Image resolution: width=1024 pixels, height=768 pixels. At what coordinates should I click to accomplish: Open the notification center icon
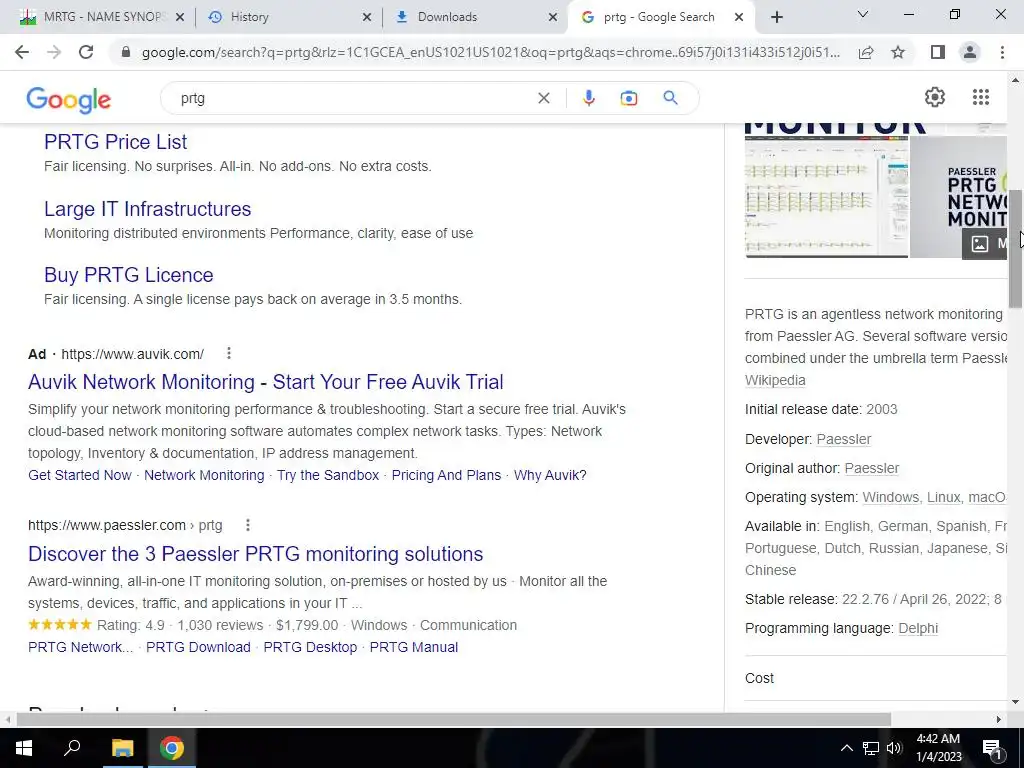(992, 748)
